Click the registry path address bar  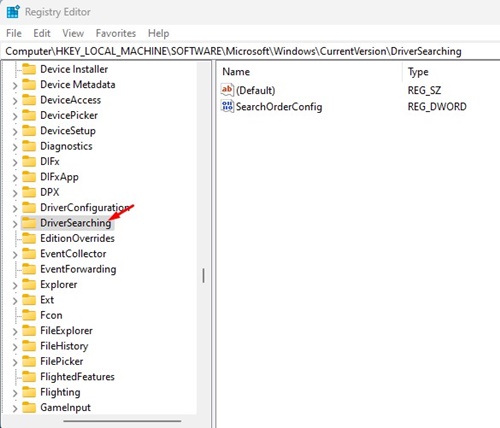coord(250,51)
